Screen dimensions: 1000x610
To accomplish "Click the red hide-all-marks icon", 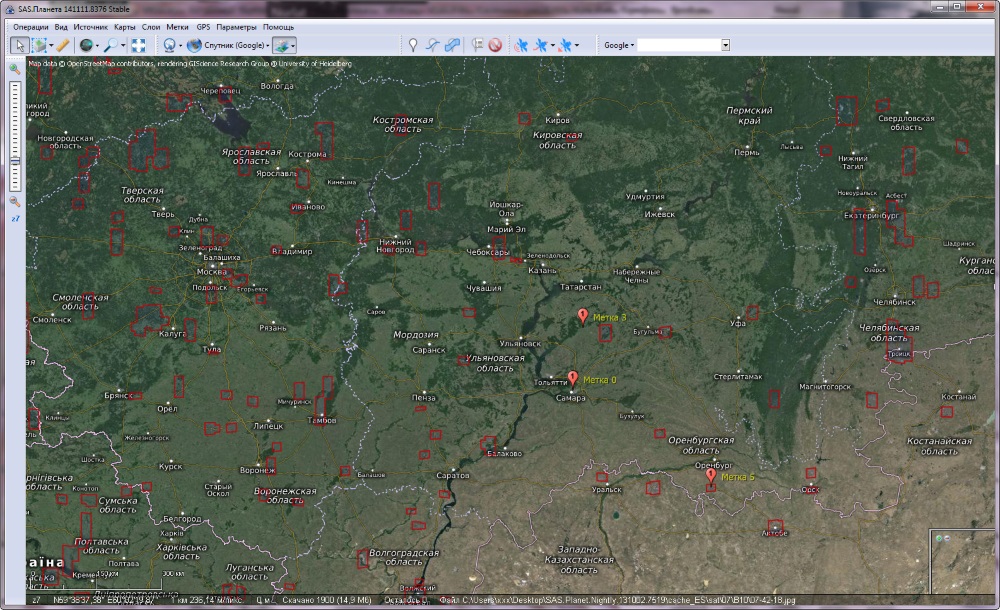I will point(495,45).
